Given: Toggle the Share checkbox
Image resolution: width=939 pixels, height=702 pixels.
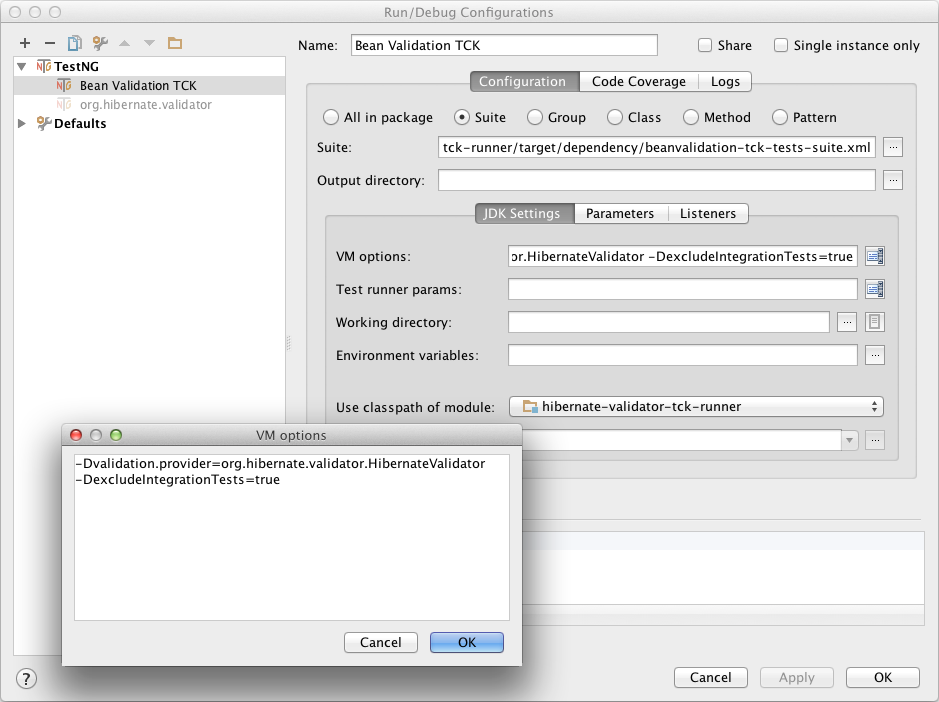Looking at the screenshot, I should click(x=705, y=46).
